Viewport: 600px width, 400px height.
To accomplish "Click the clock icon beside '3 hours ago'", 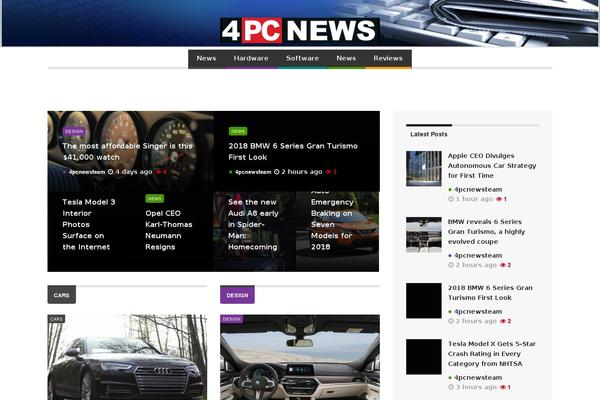I will pos(451,387).
